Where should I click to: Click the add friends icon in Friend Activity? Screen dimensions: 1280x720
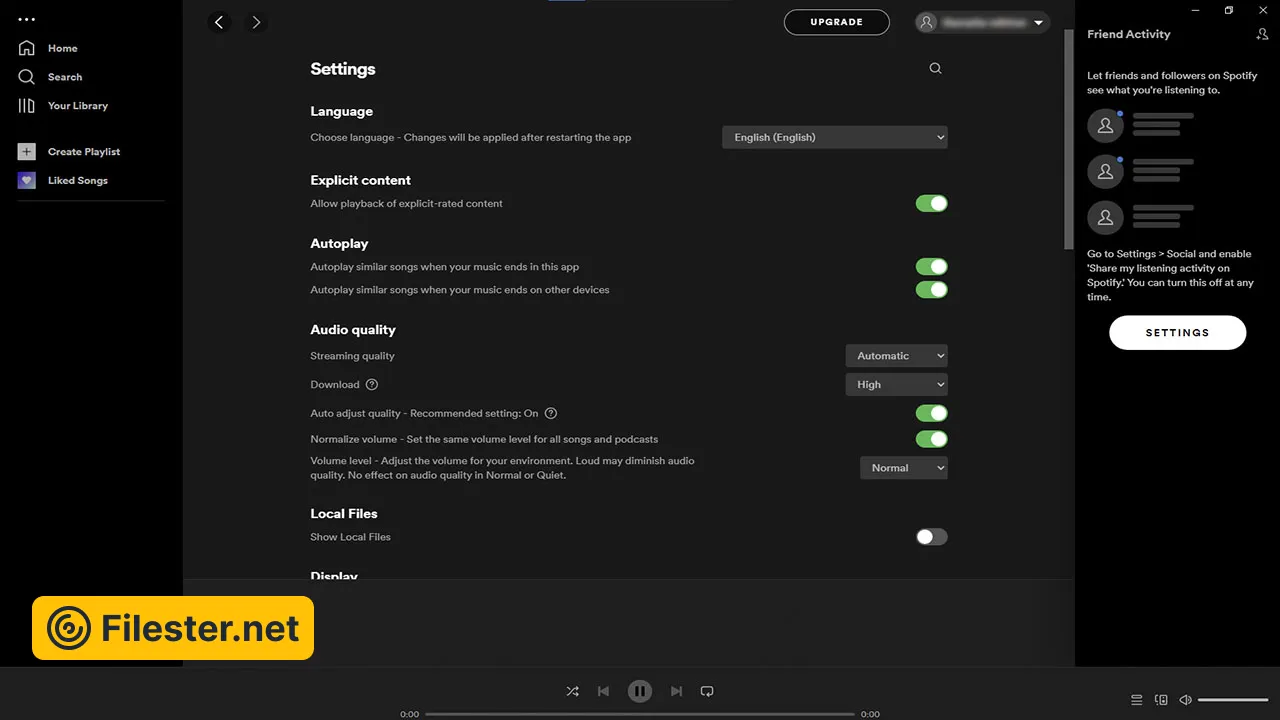click(x=1262, y=34)
